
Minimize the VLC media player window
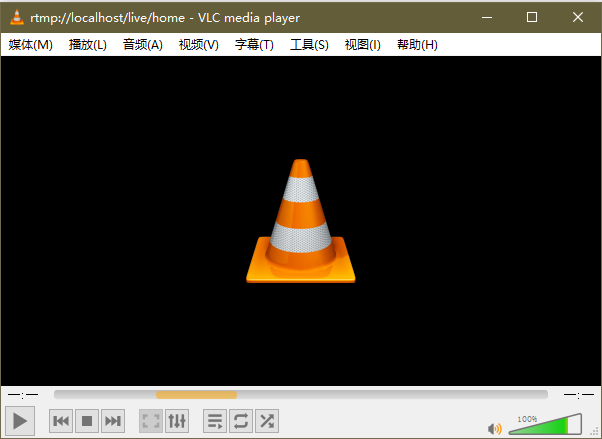(487, 17)
